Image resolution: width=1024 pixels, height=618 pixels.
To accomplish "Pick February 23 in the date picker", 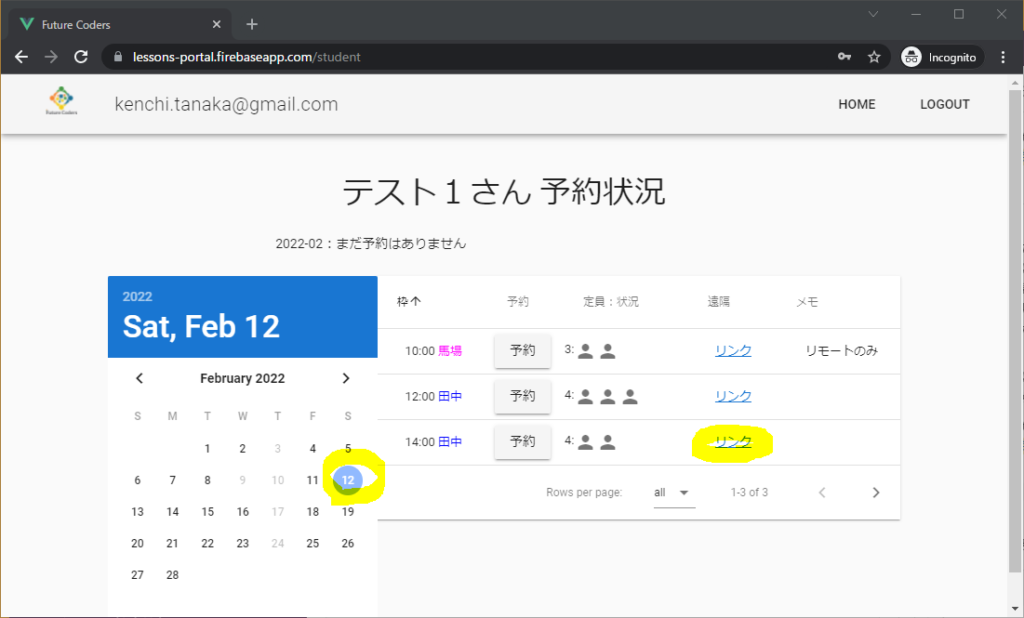I will click(242, 543).
